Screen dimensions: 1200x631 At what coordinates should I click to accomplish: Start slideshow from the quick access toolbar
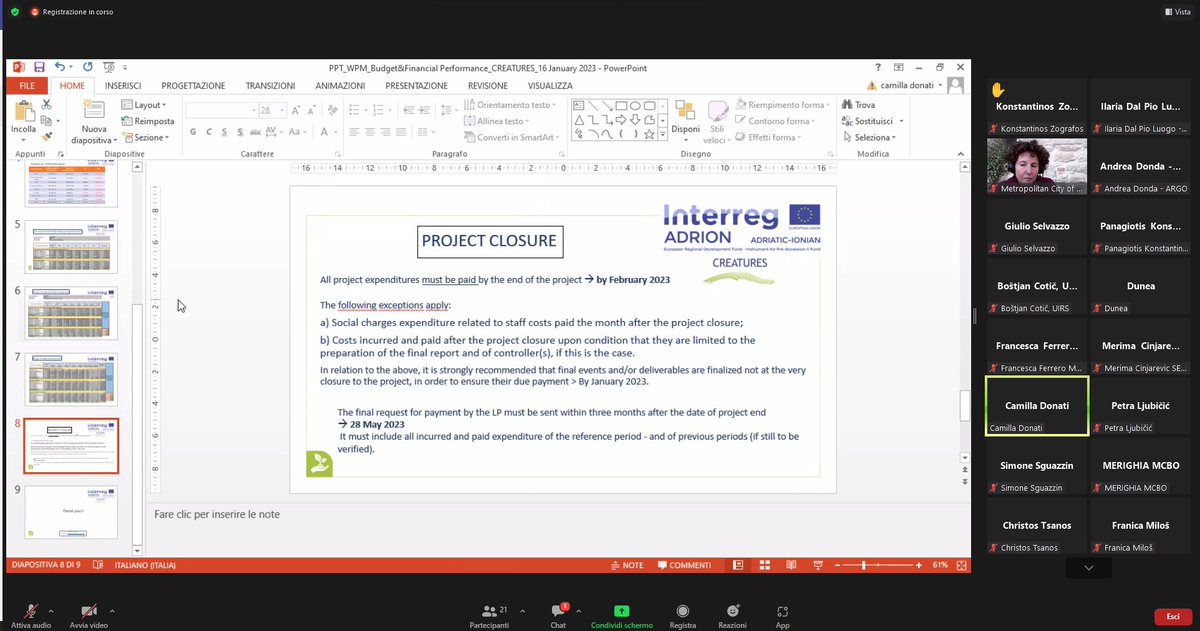point(109,67)
